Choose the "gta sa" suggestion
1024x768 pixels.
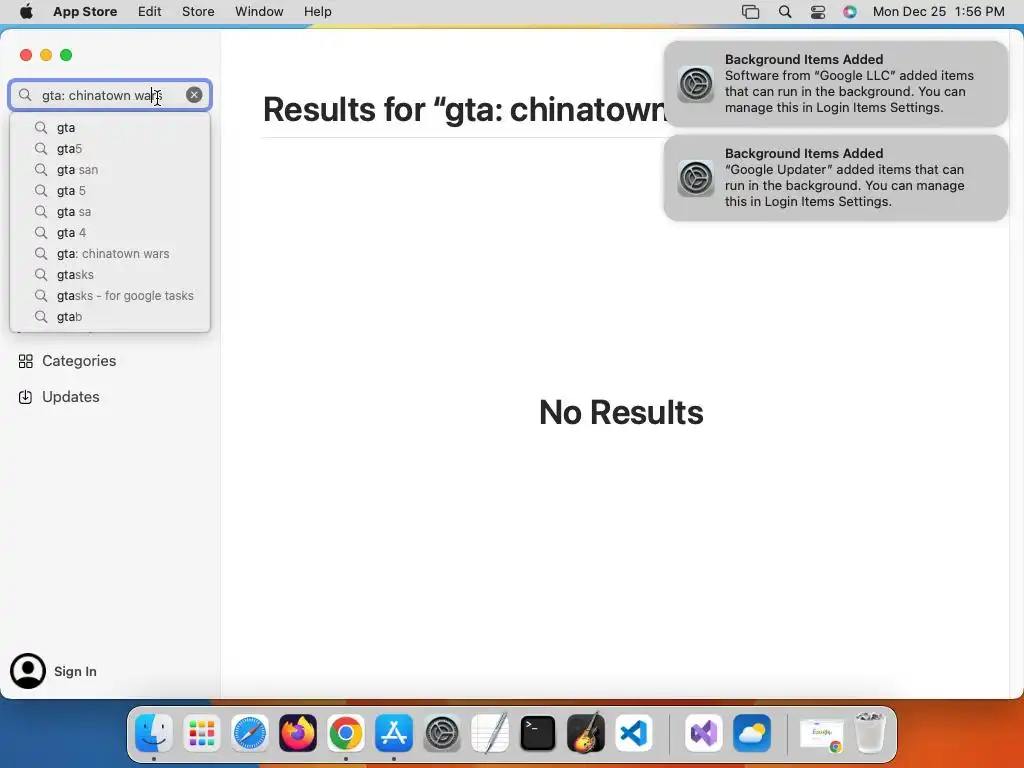coord(110,211)
